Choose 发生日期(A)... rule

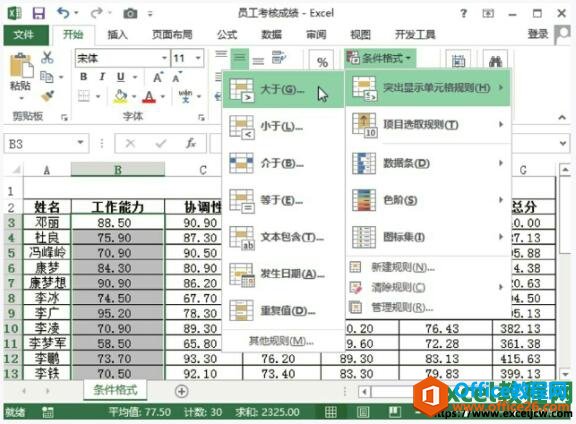(x=283, y=274)
